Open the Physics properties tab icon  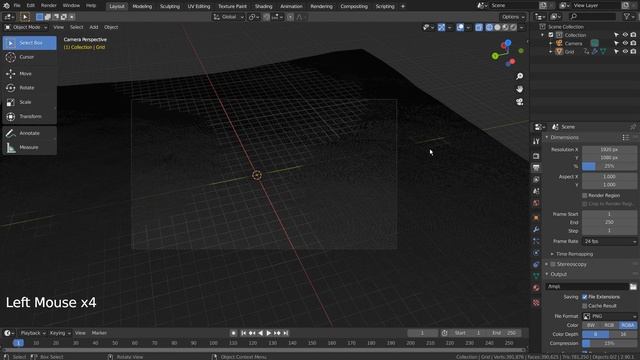[536, 253]
